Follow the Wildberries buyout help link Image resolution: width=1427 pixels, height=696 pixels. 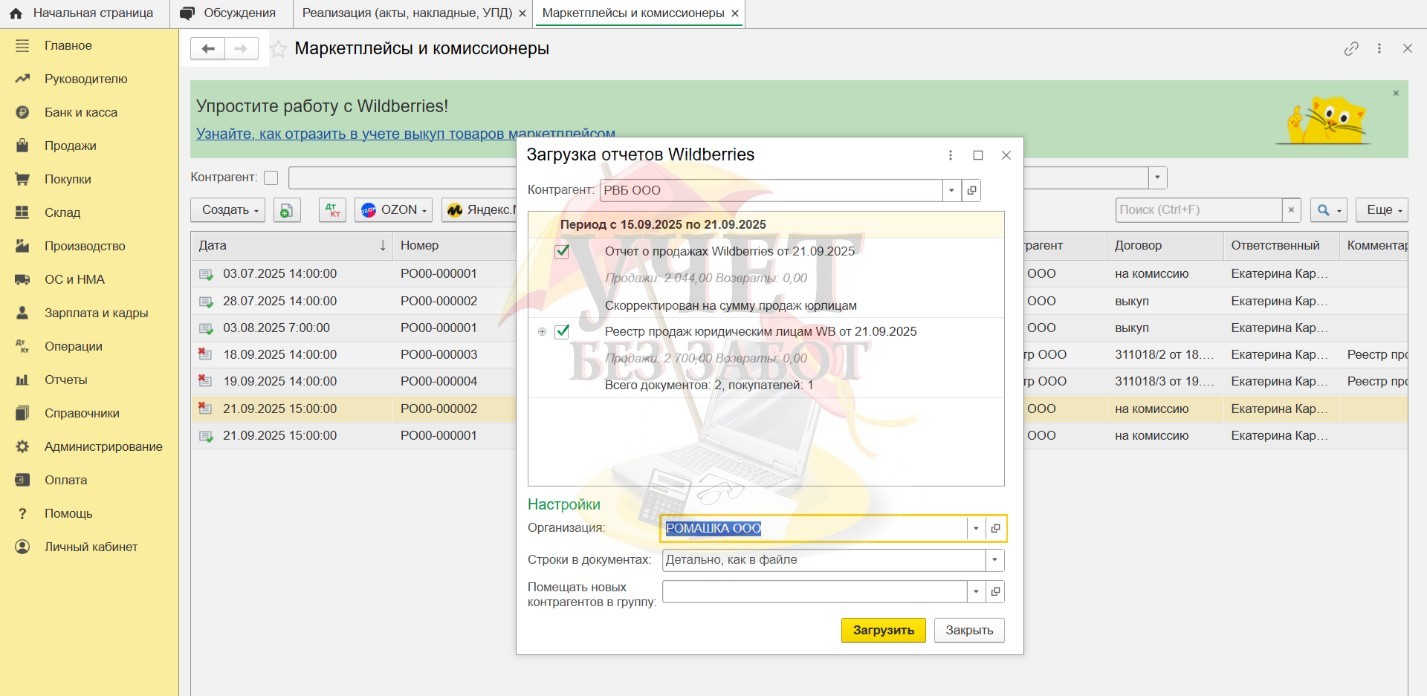tap(405, 133)
